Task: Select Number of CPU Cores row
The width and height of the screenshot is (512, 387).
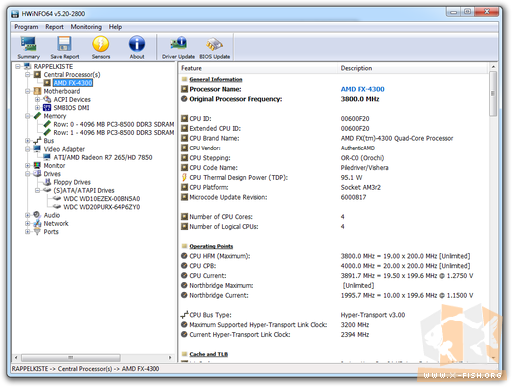Action: coord(333,217)
